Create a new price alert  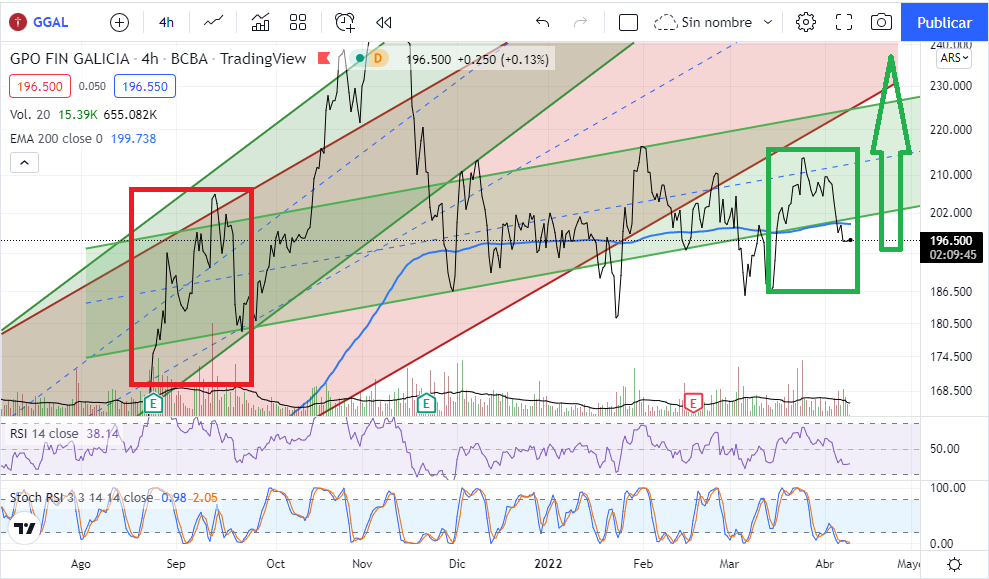click(x=344, y=23)
